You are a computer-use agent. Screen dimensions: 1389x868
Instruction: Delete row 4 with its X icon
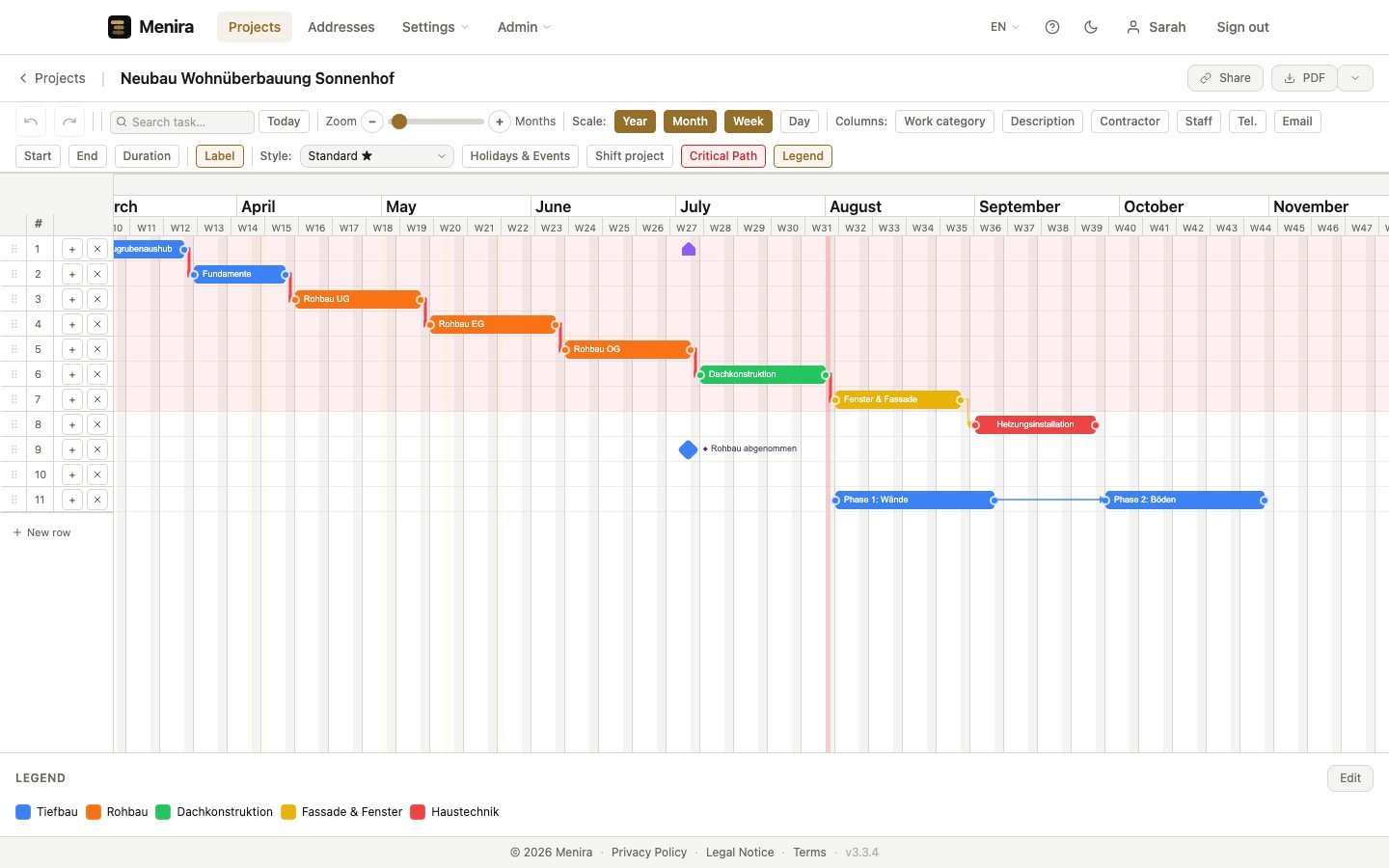click(x=97, y=324)
